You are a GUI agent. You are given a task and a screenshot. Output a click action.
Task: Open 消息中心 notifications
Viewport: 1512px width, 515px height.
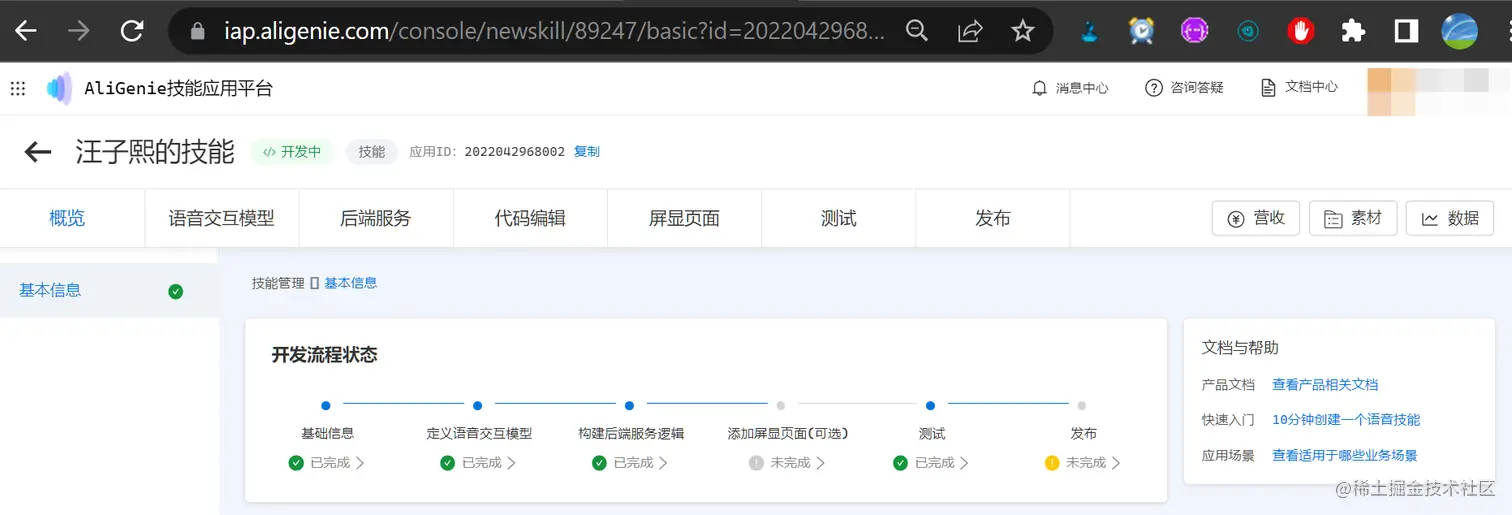click(1070, 88)
